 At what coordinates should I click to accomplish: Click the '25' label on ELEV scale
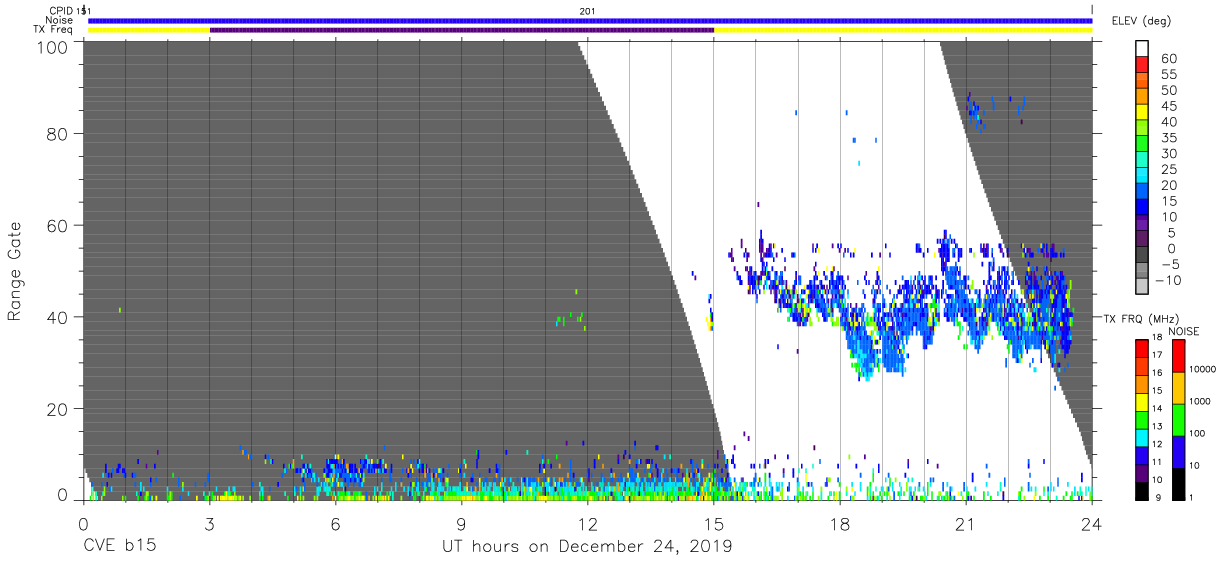(1168, 169)
